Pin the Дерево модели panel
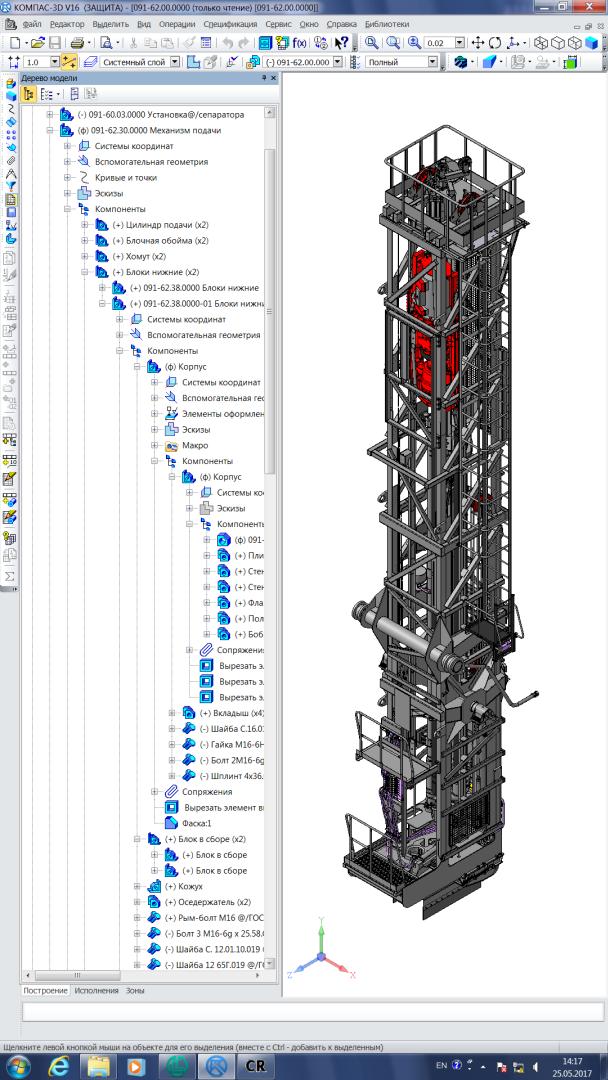Screen dimensions: 608x1080 [263, 78]
